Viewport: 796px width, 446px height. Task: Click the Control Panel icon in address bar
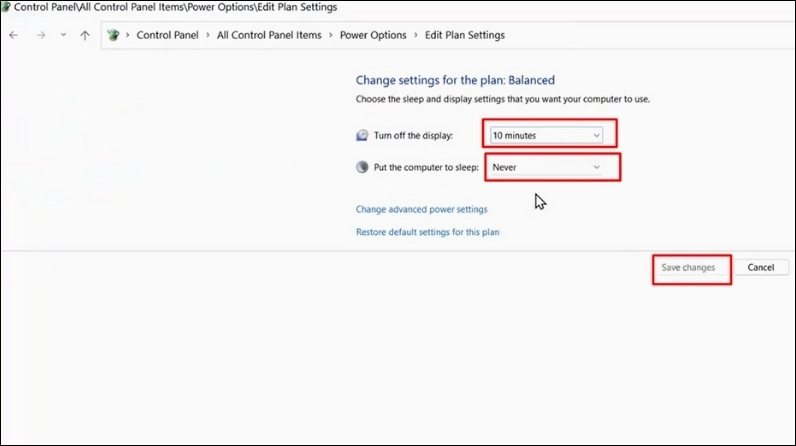(113, 35)
